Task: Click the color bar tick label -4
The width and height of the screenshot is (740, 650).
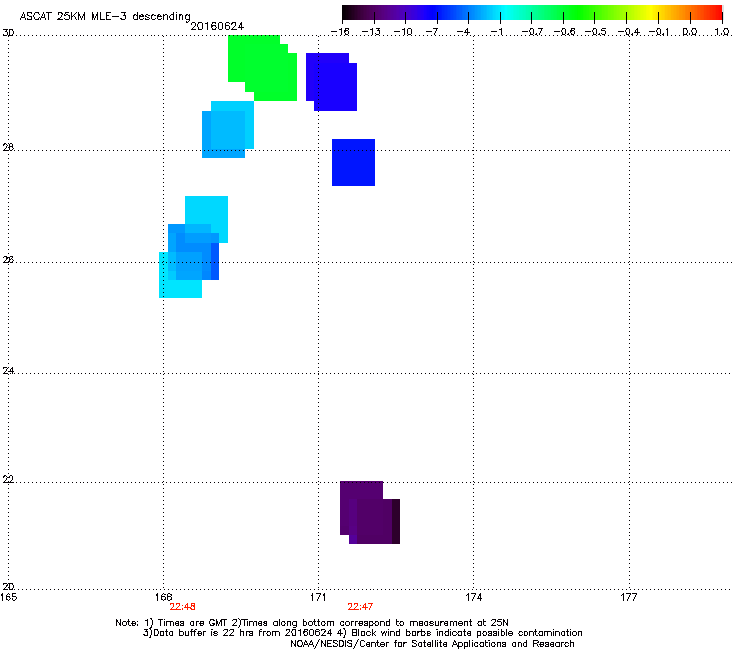Action: (x=464, y=32)
